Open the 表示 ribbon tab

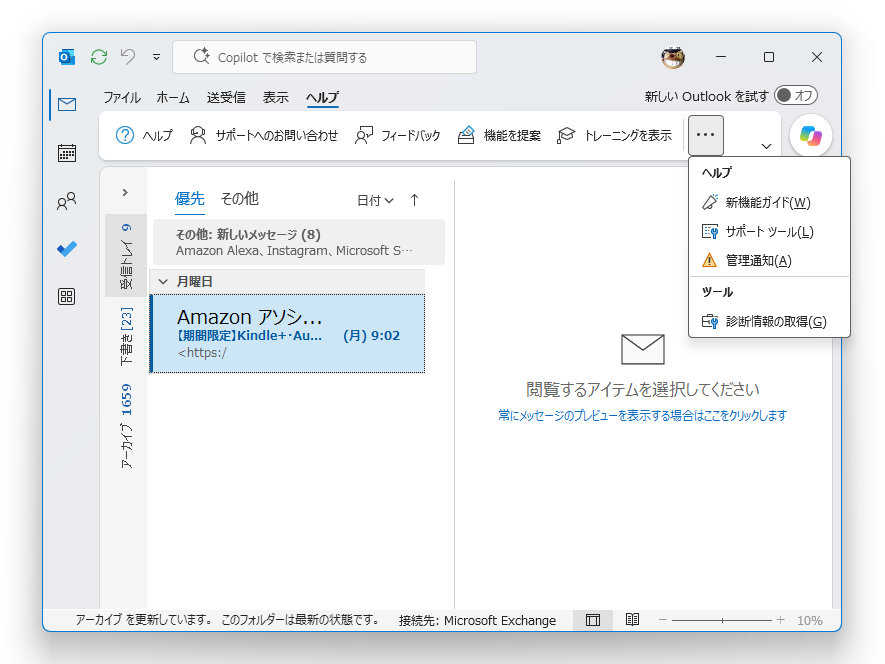pos(275,97)
